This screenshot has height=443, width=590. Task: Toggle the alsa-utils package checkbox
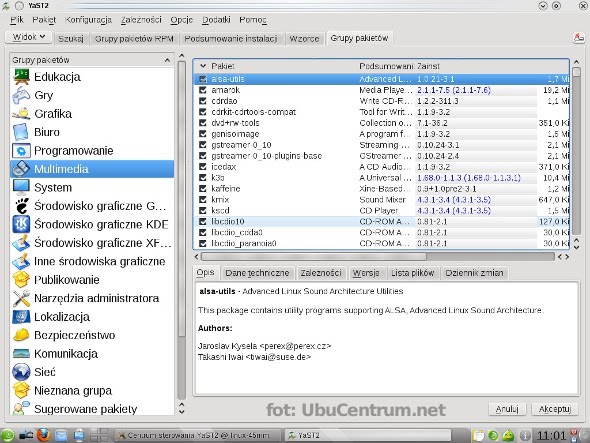pyautogui.click(x=203, y=79)
